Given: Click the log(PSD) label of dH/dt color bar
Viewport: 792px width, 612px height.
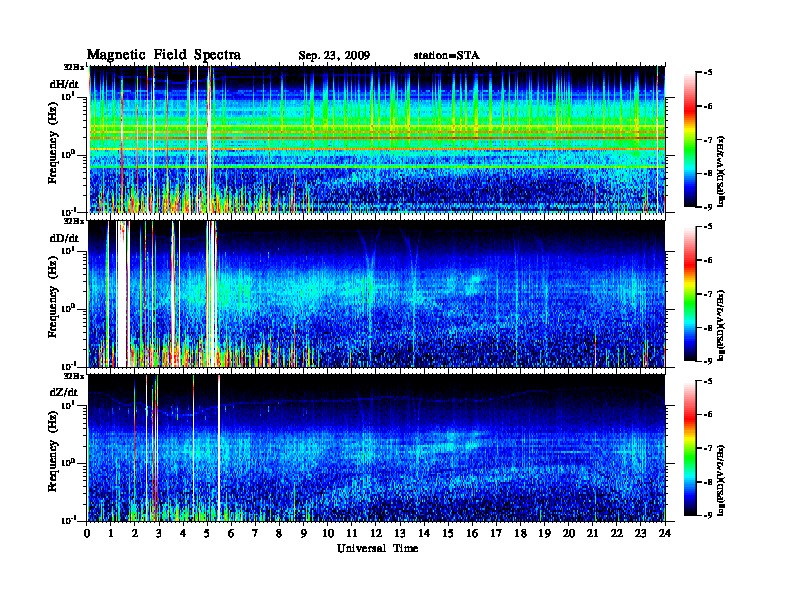Looking at the screenshot, I should (722, 172).
